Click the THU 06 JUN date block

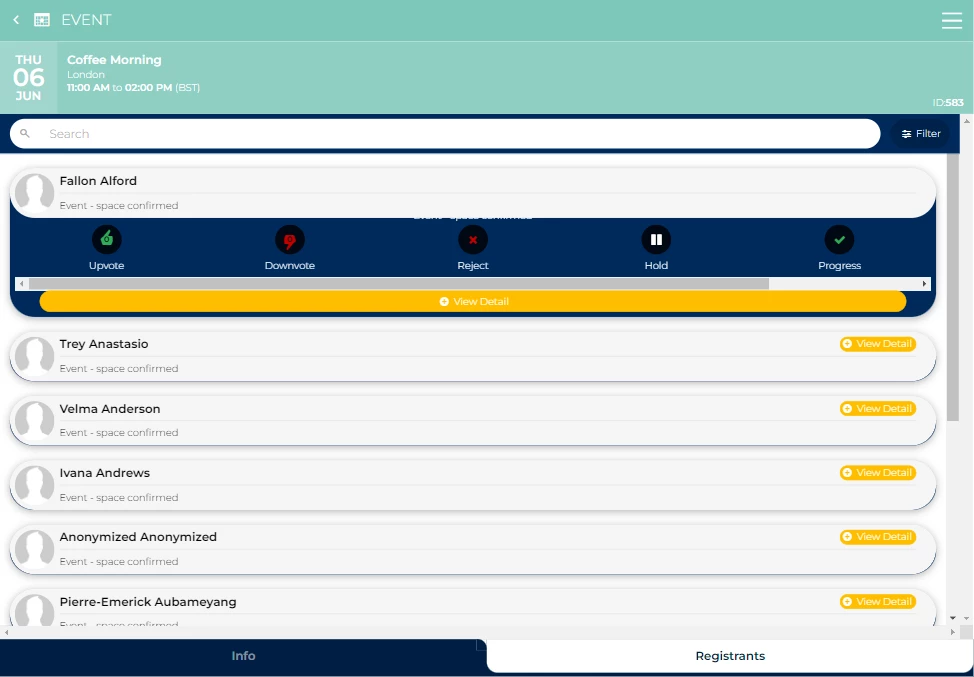point(29,78)
